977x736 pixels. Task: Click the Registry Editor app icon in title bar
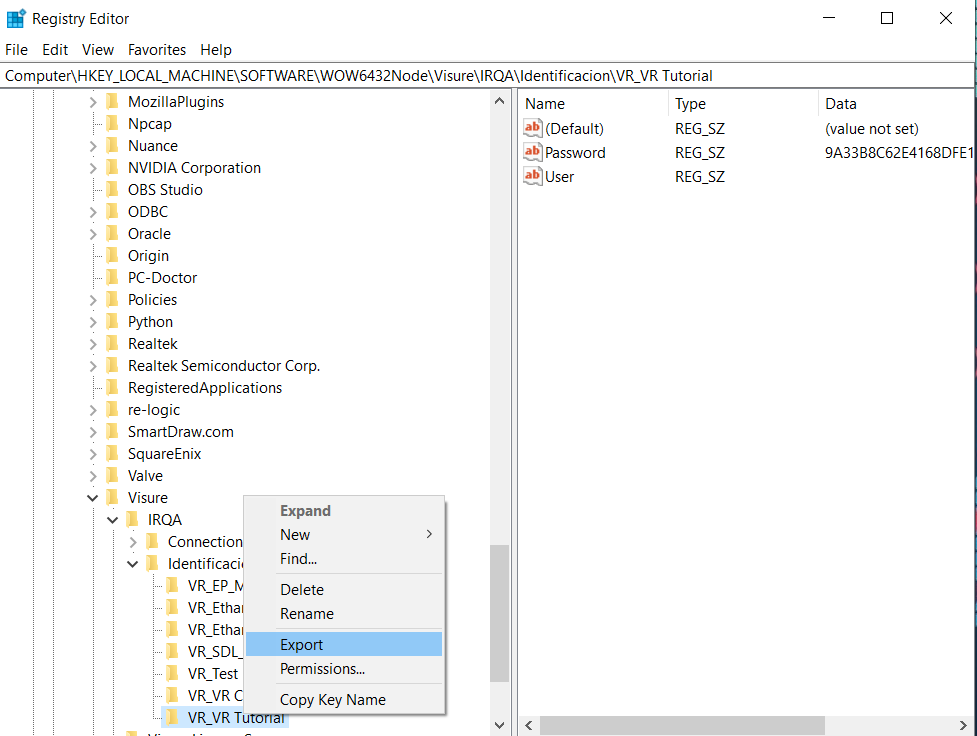pos(16,19)
